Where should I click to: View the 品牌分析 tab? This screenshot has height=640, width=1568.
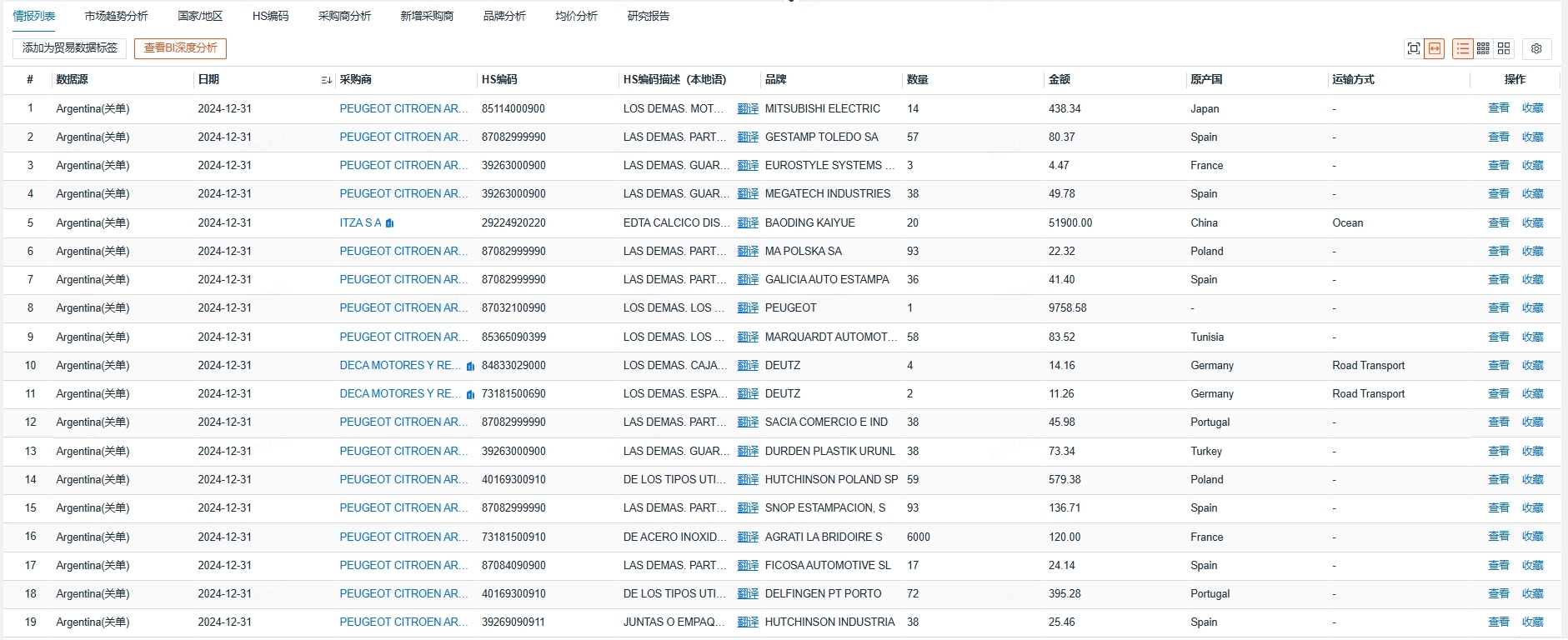pos(504,16)
